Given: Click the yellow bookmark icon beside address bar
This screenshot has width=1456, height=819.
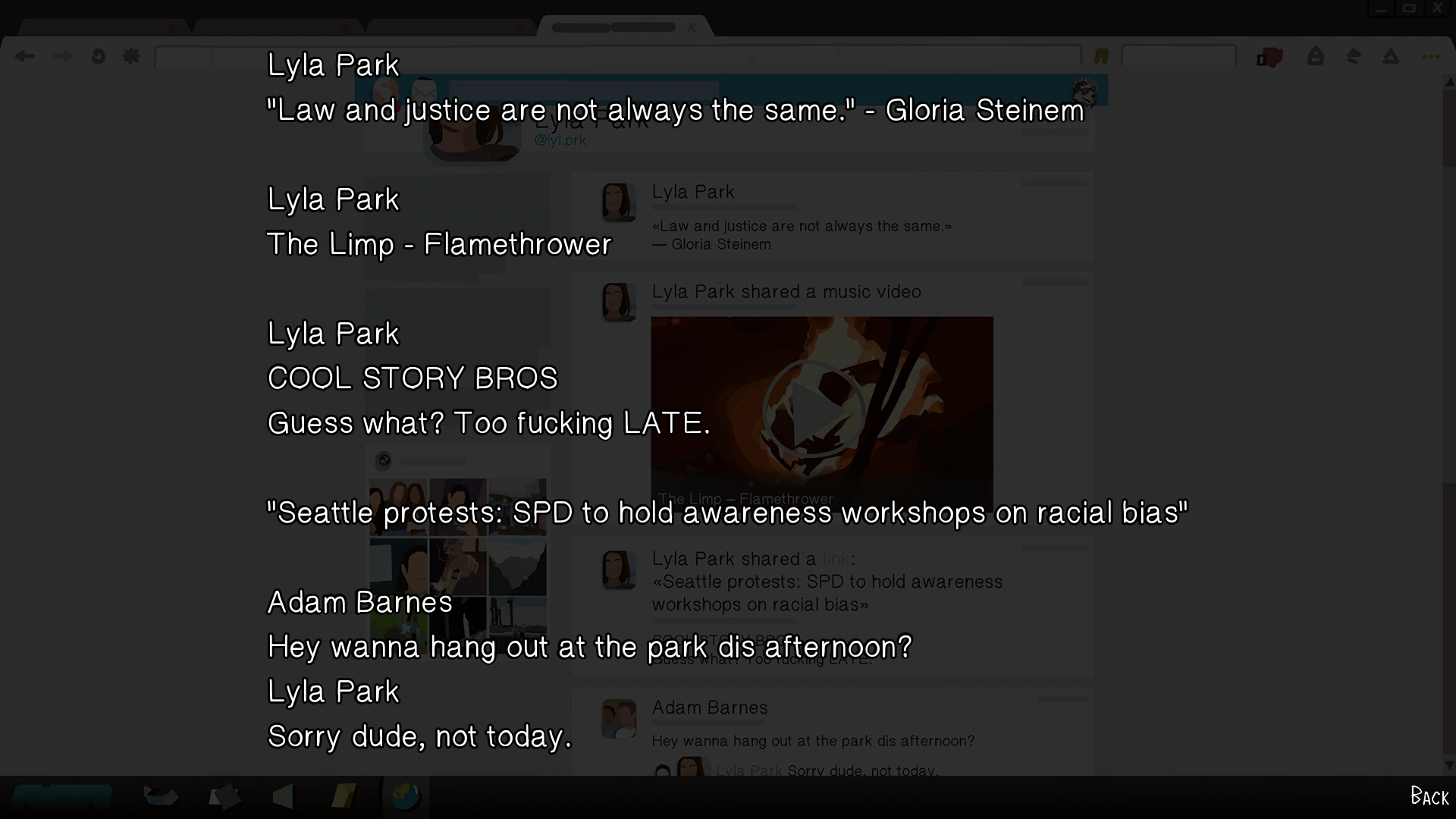Looking at the screenshot, I should pos(1101,56).
